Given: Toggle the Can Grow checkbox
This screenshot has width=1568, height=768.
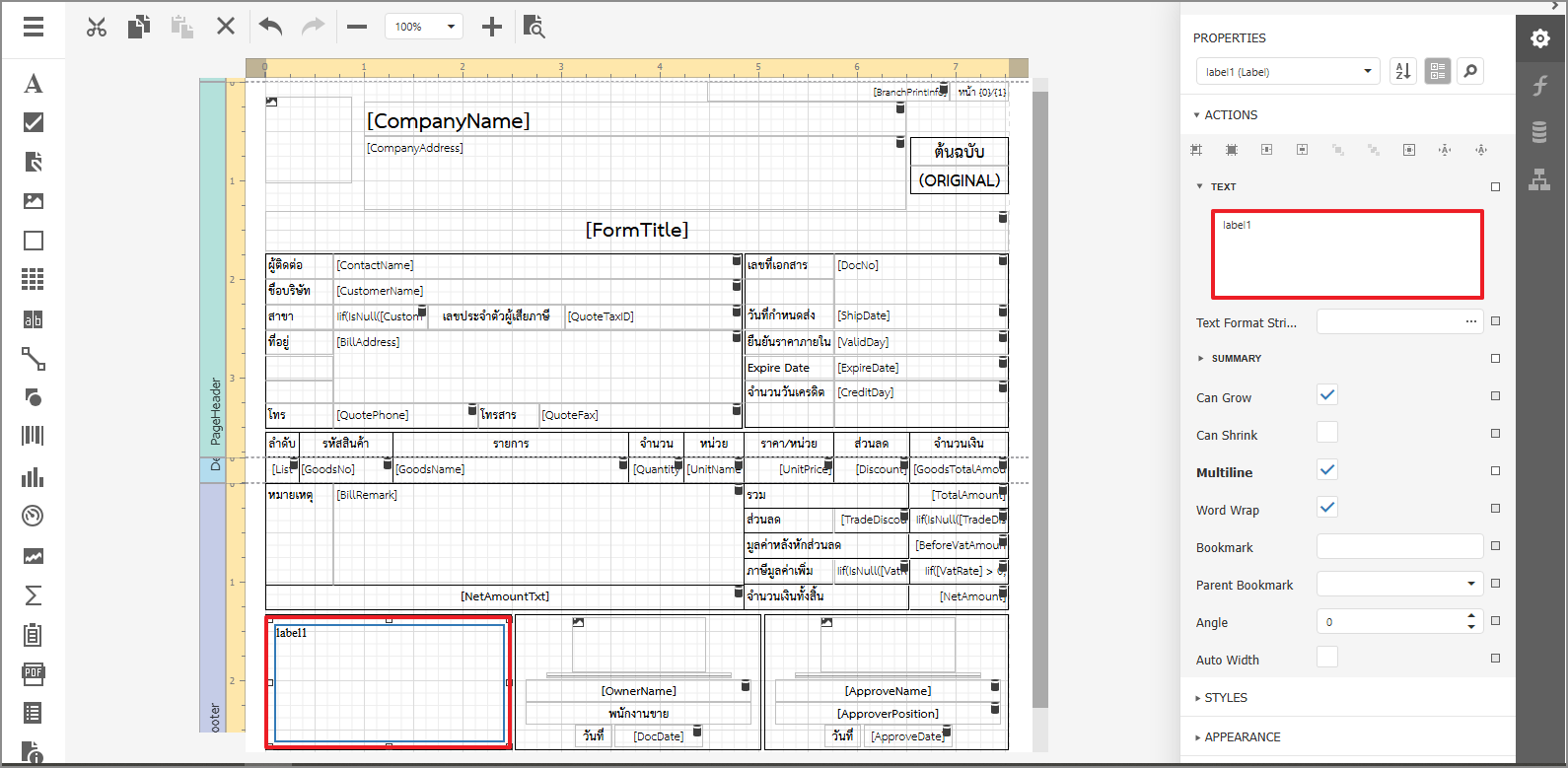Looking at the screenshot, I should point(1327,395).
